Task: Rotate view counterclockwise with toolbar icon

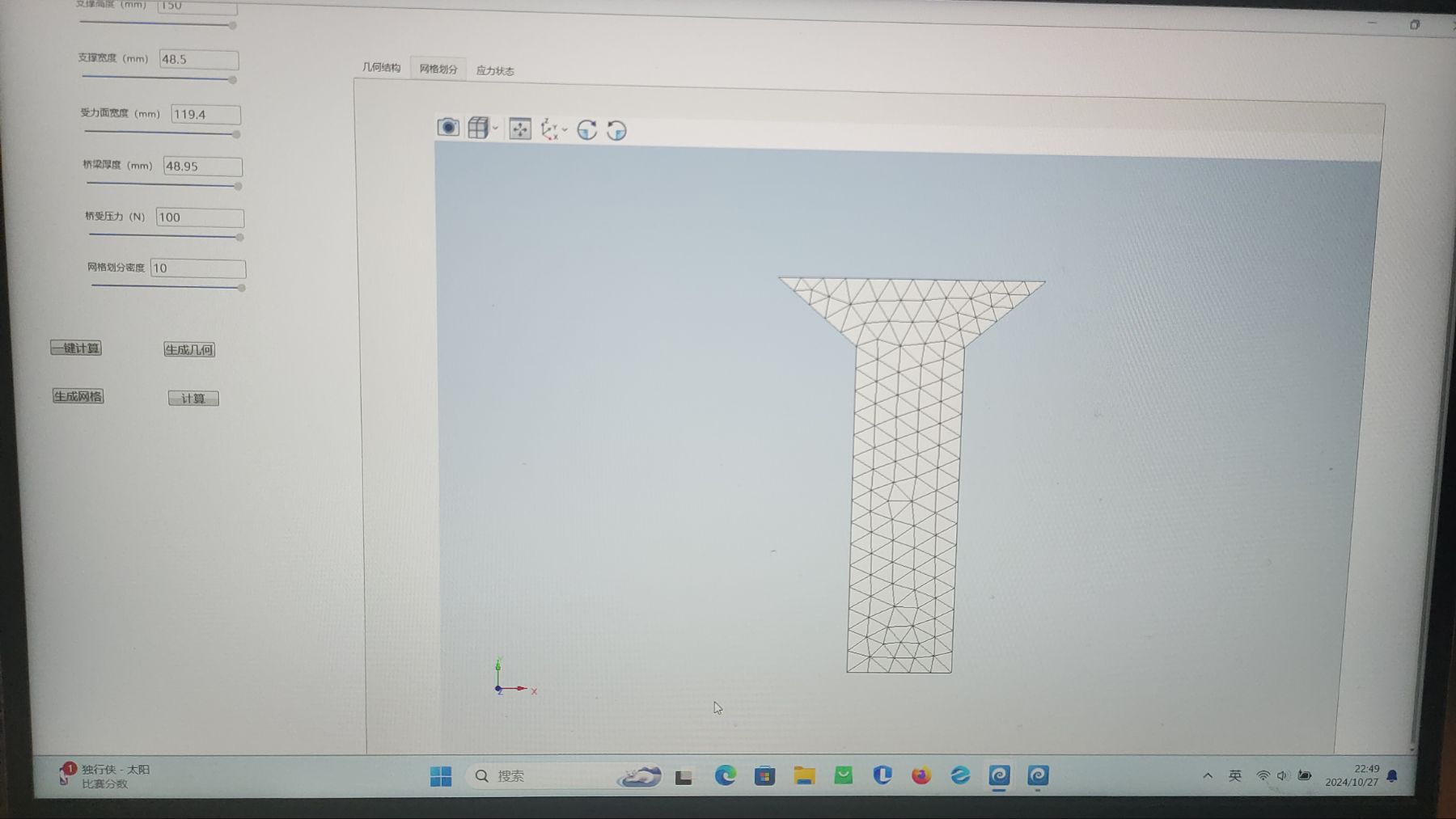Action: (616, 130)
